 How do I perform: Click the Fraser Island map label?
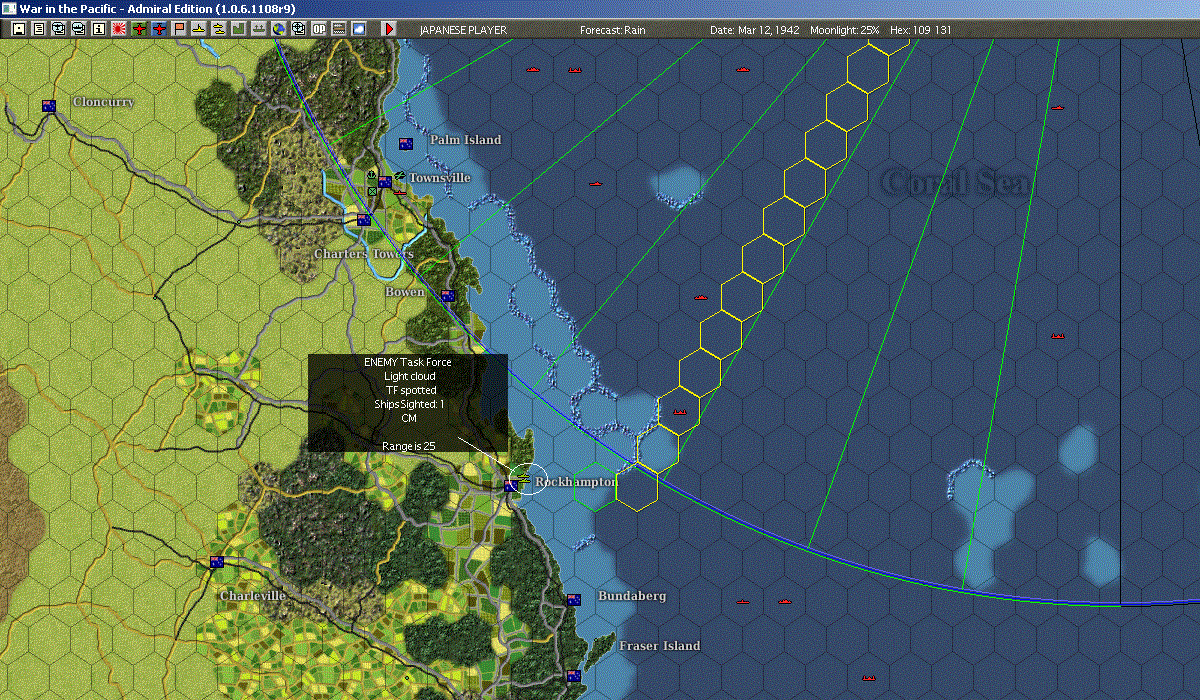tap(660, 646)
